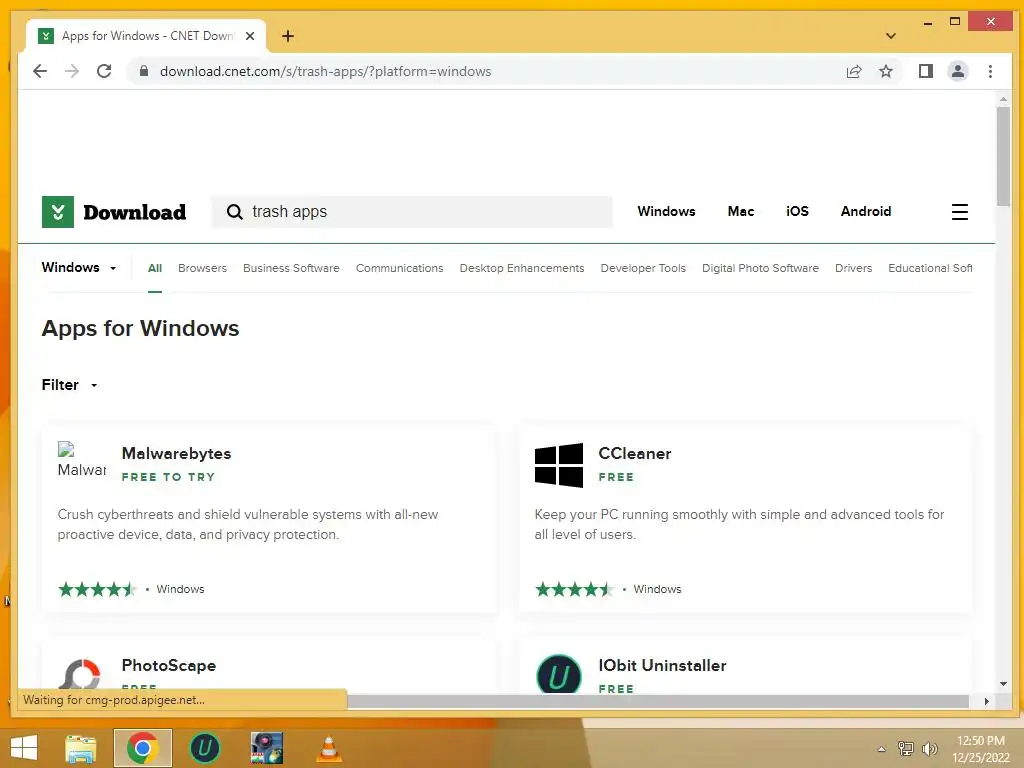This screenshot has height=768, width=1024.
Task: Open the Developer Tools category
Action: tap(643, 268)
